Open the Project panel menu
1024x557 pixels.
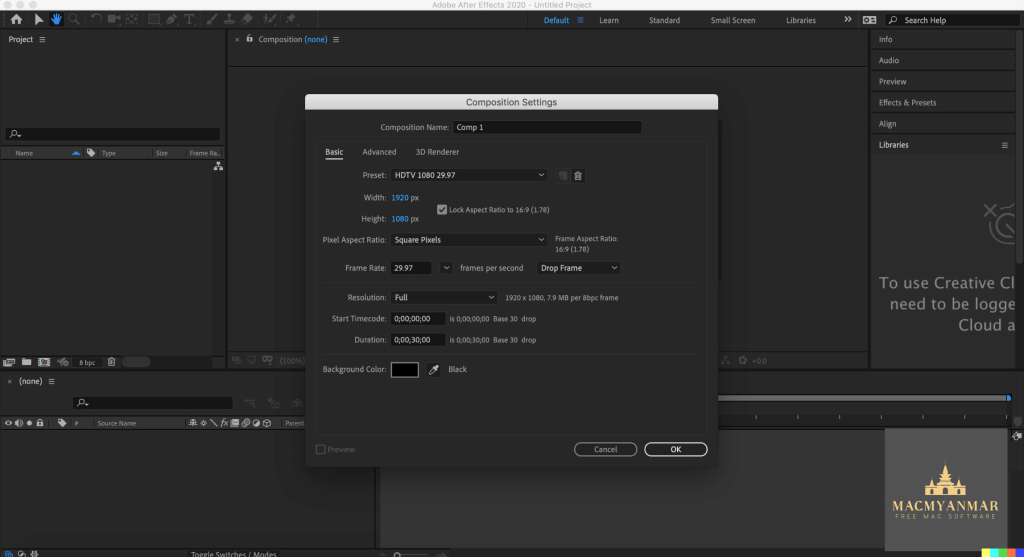[42, 40]
